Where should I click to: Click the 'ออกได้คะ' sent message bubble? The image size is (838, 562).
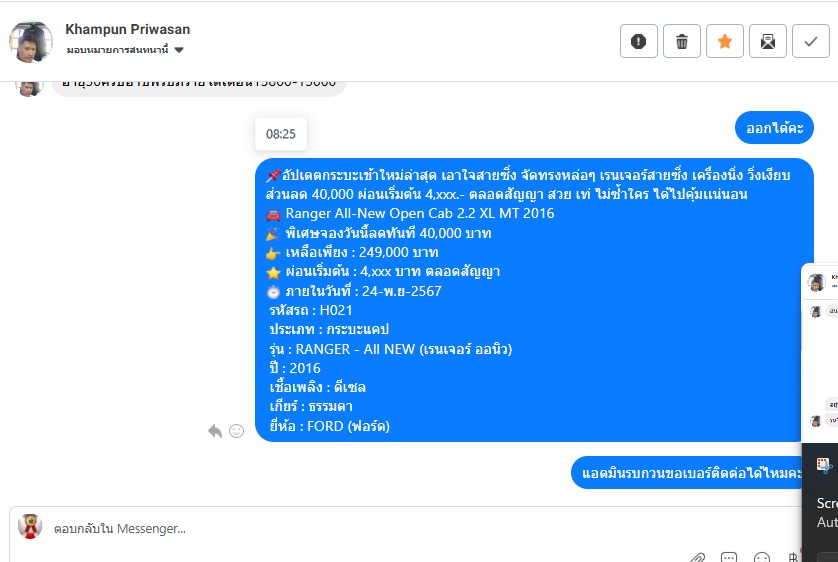[x=774, y=128]
